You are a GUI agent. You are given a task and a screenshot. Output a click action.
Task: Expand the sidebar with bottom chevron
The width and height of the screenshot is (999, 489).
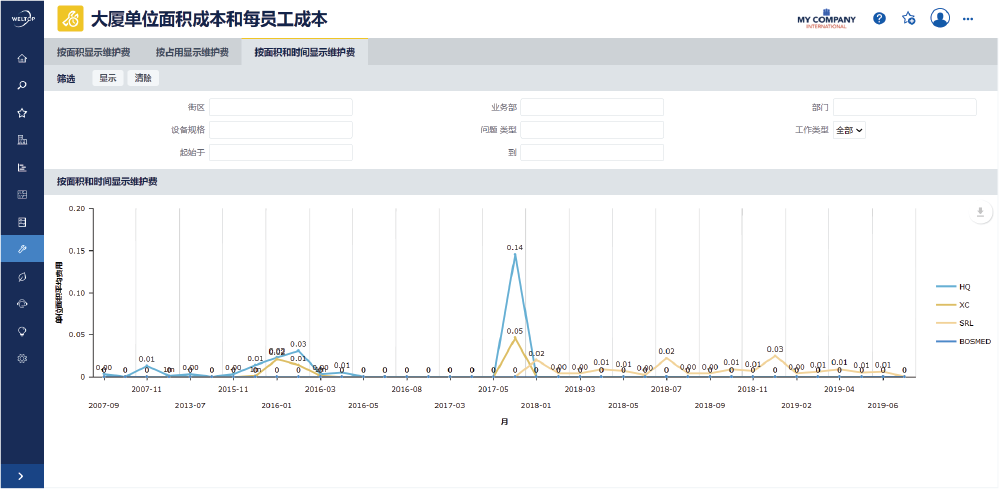(x=22, y=476)
